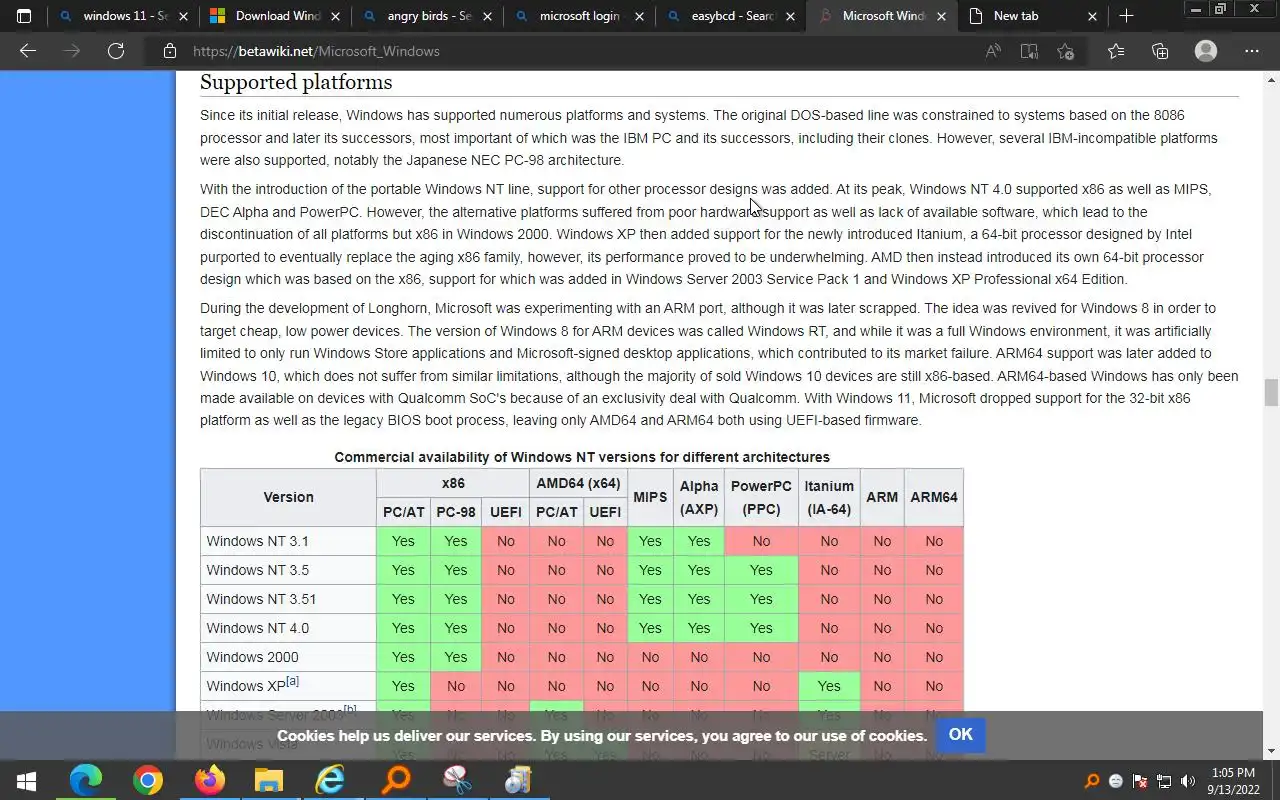Open the user profile menu
1280x800 pixels.
click(1206, 51)
